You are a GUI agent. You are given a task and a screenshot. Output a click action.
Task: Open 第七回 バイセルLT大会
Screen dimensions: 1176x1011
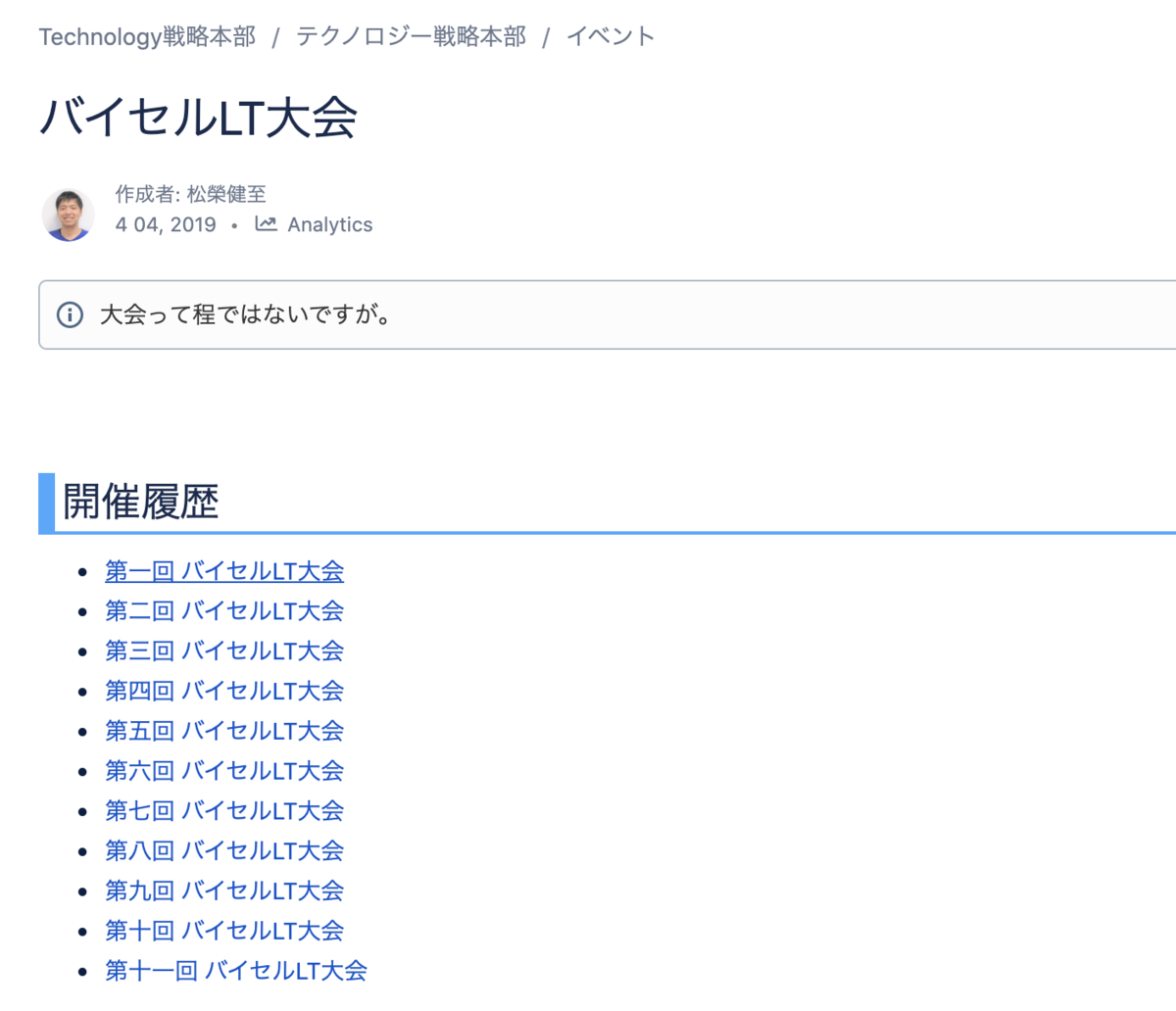point(224,811)
